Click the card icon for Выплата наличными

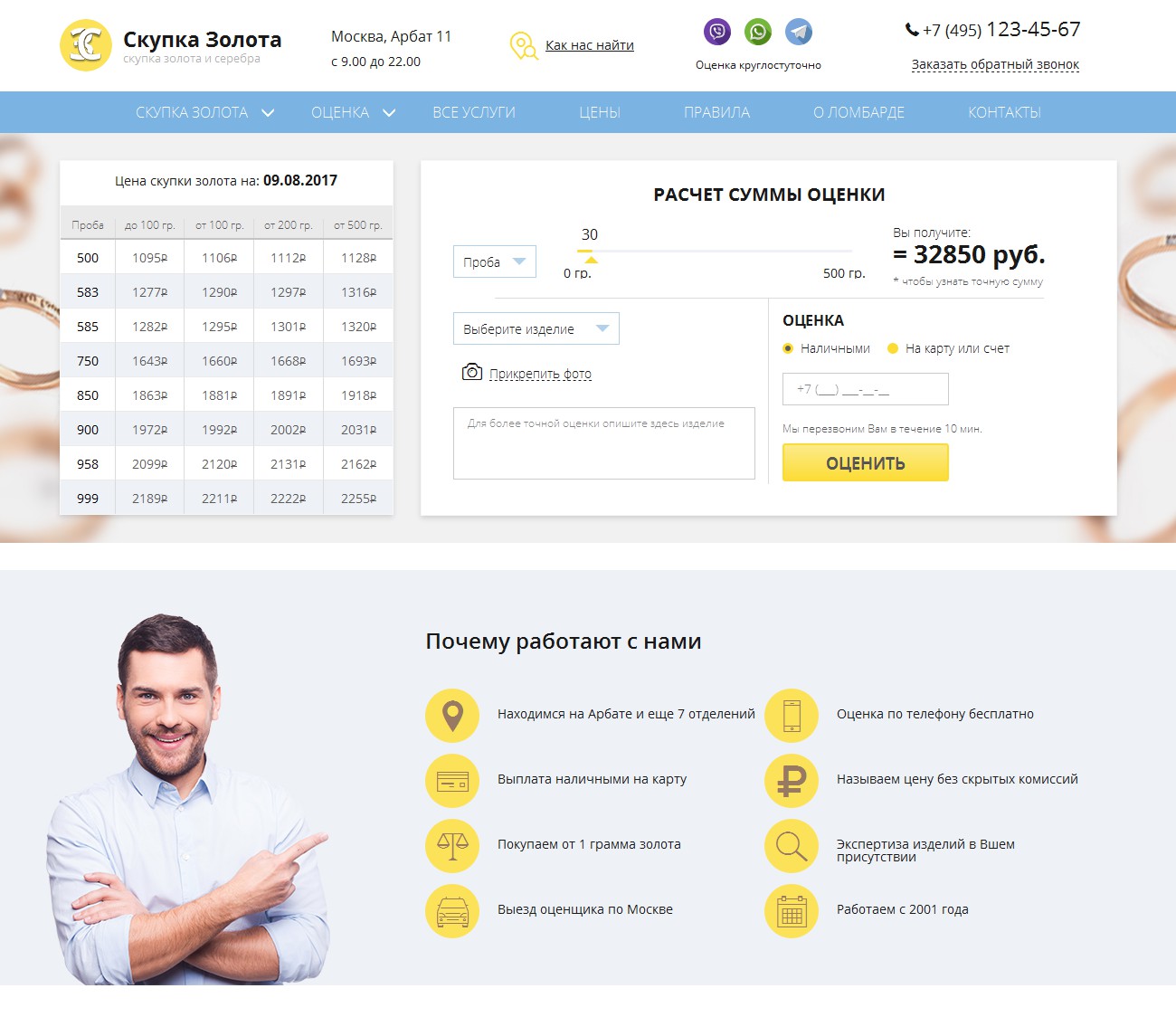tap(452, 780)
